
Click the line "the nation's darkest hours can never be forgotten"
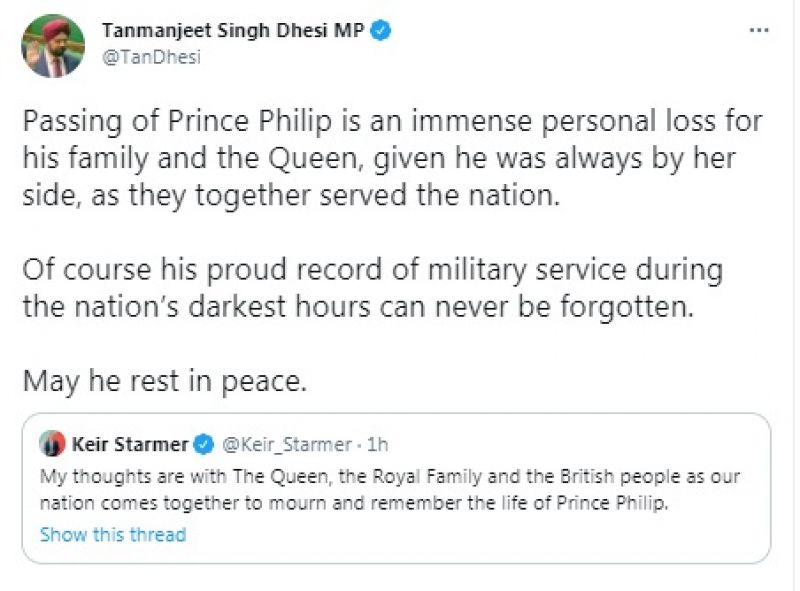pyautogui.click(x=357, y=306)
